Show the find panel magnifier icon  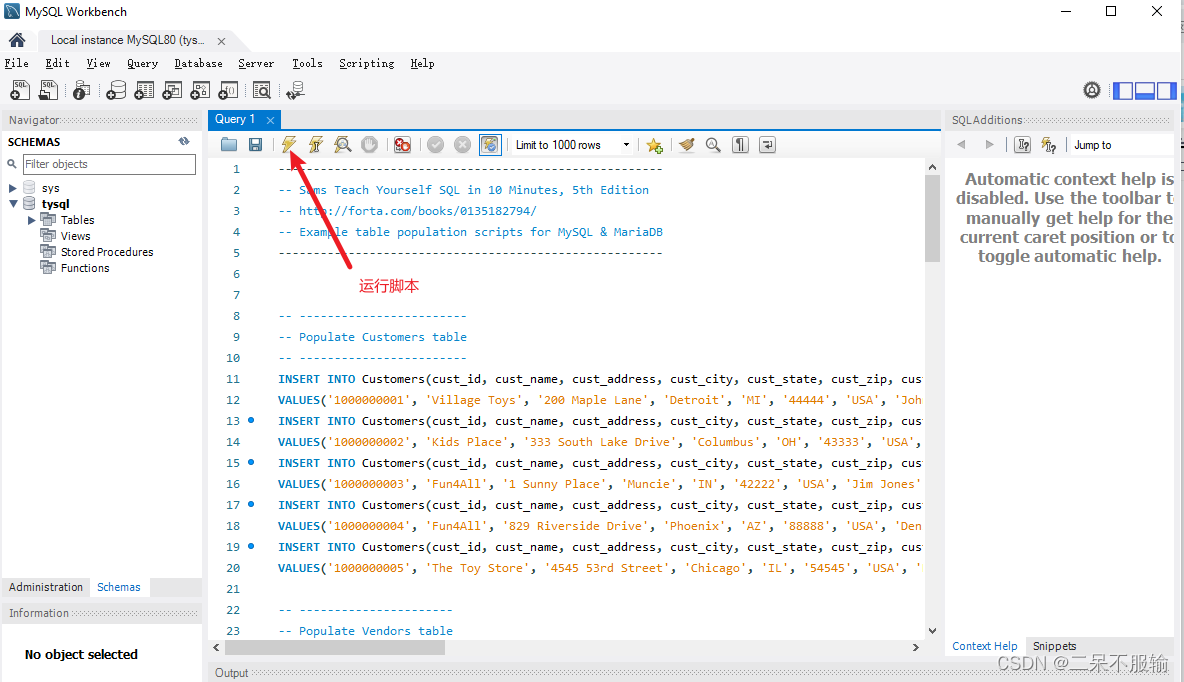coord(713,144)
